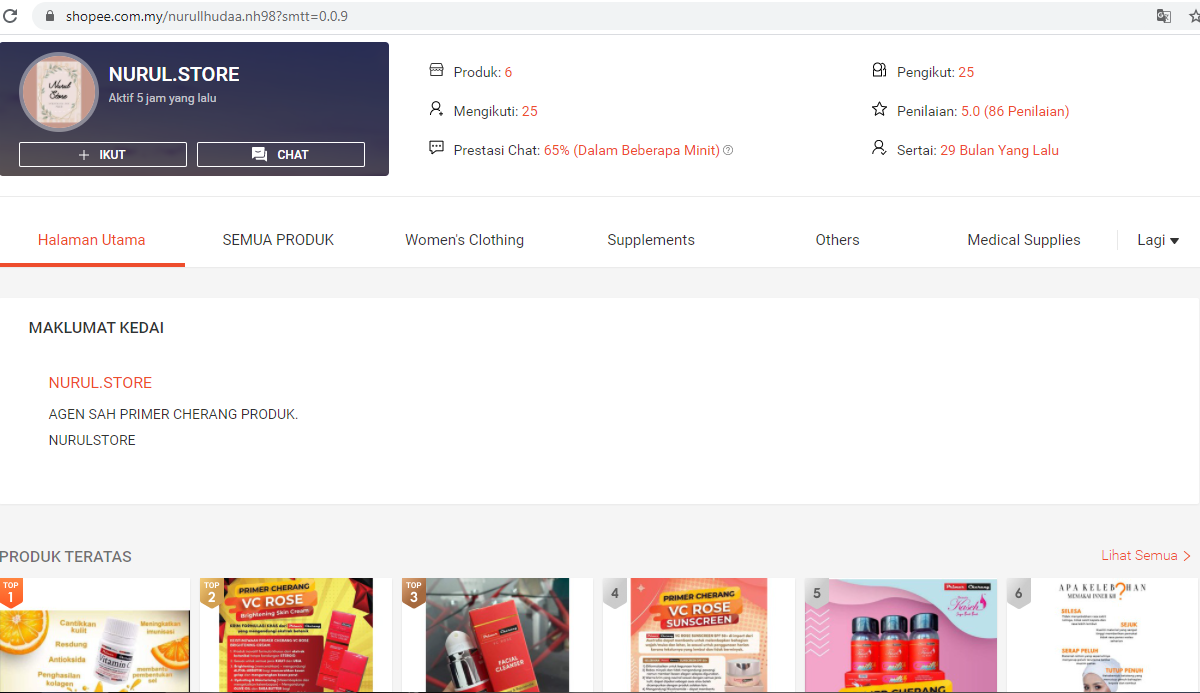Click the CHAT button
Screen dimensions: 1200x693
pyautogui.click(x=280, y=154)
